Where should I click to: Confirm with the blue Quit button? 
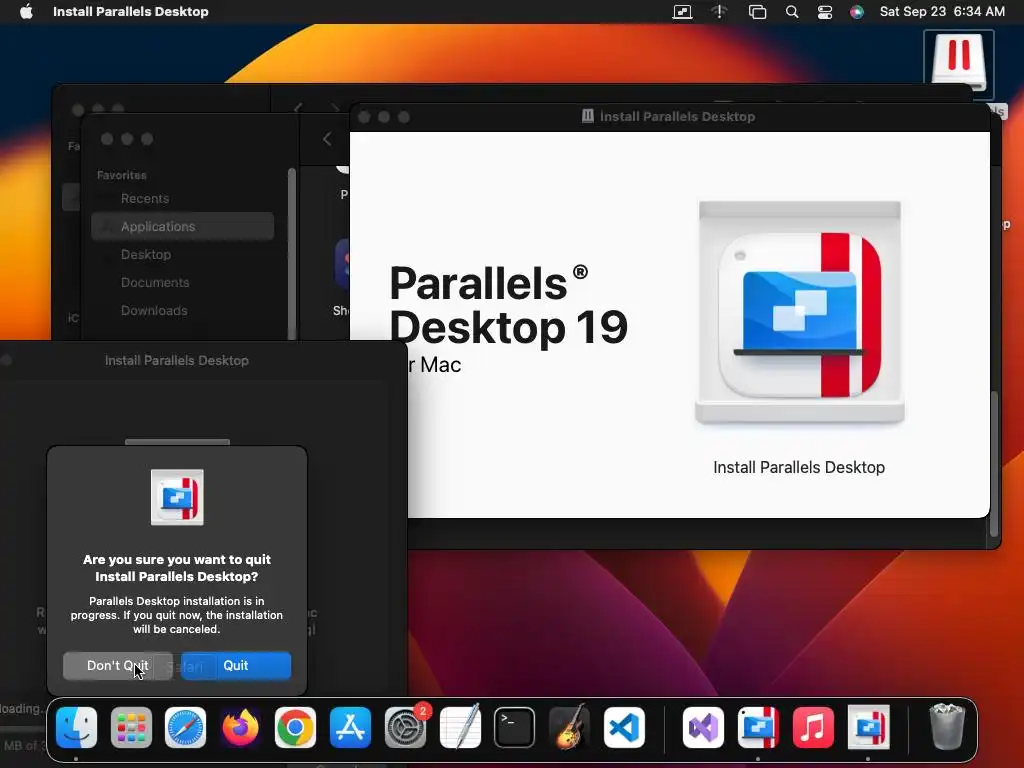[236, 665]
